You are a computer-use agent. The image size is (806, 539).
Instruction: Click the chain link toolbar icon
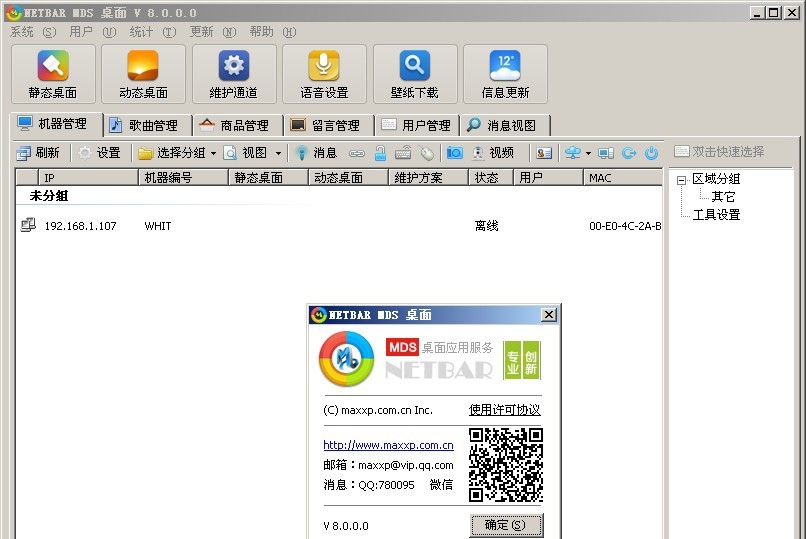[x=357, y=153]
